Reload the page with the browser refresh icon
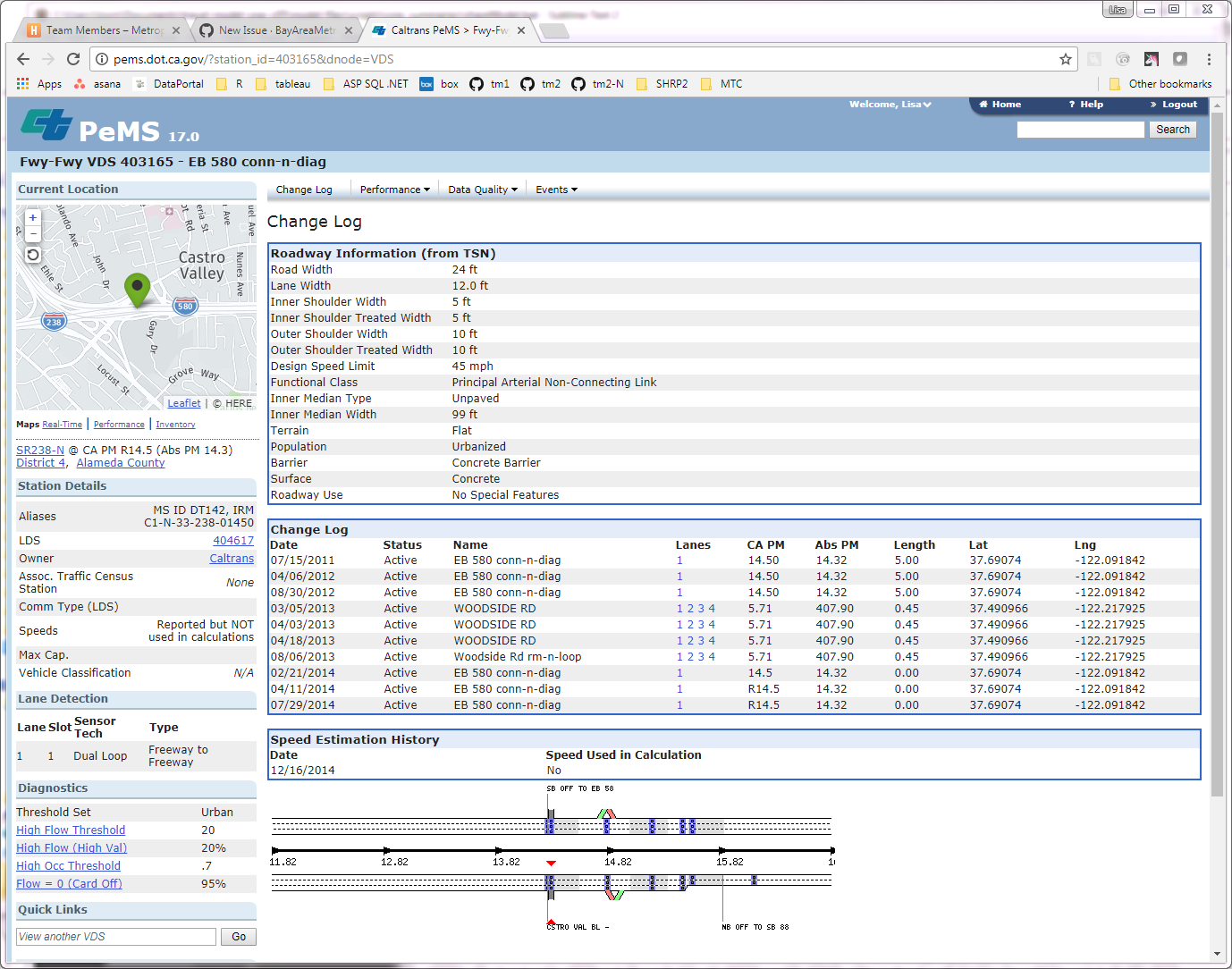Screen dimensions: 1232x969 click(73, 59)
